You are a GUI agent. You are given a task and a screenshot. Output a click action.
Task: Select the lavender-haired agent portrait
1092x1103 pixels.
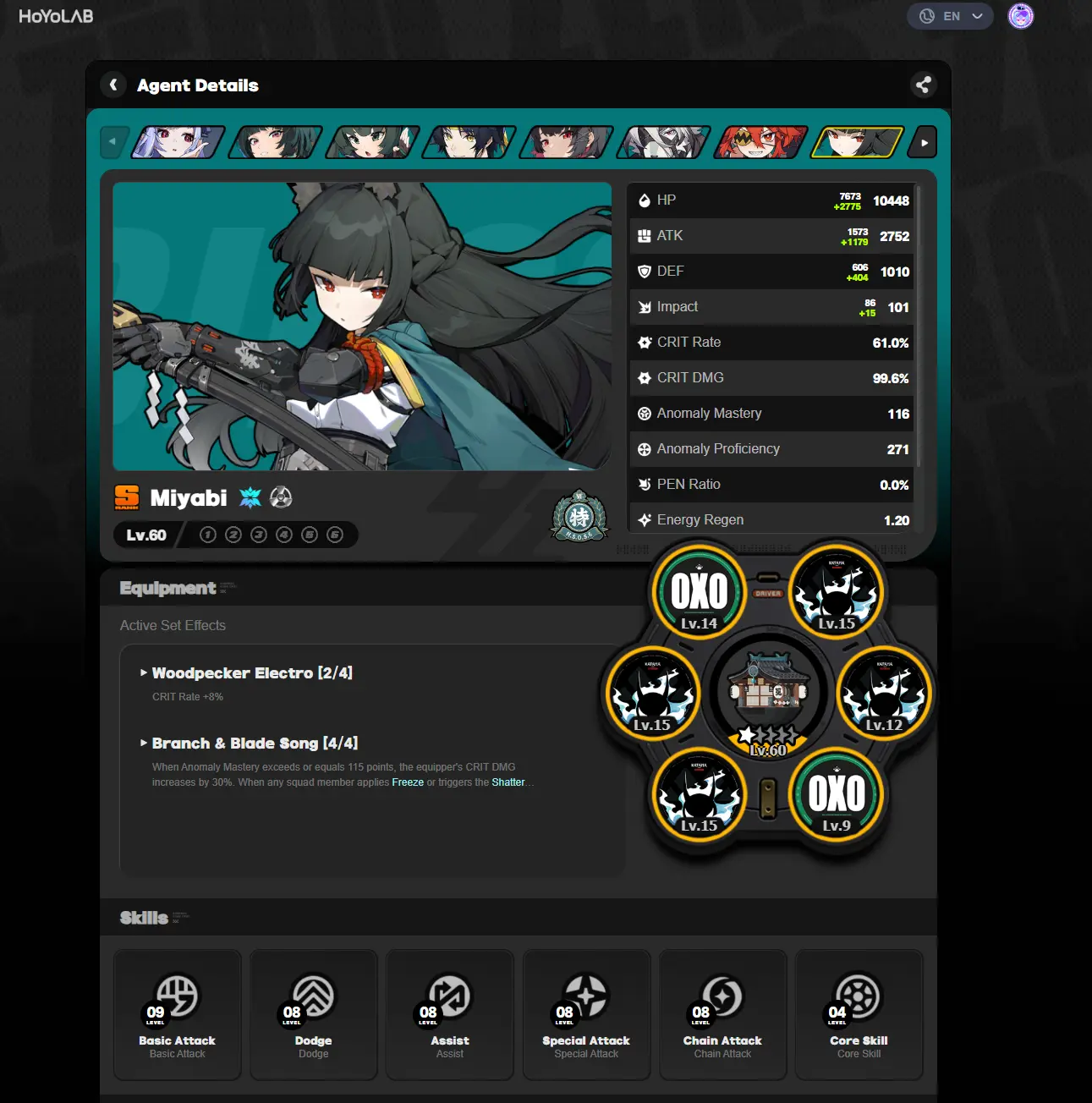pos(178,142)
